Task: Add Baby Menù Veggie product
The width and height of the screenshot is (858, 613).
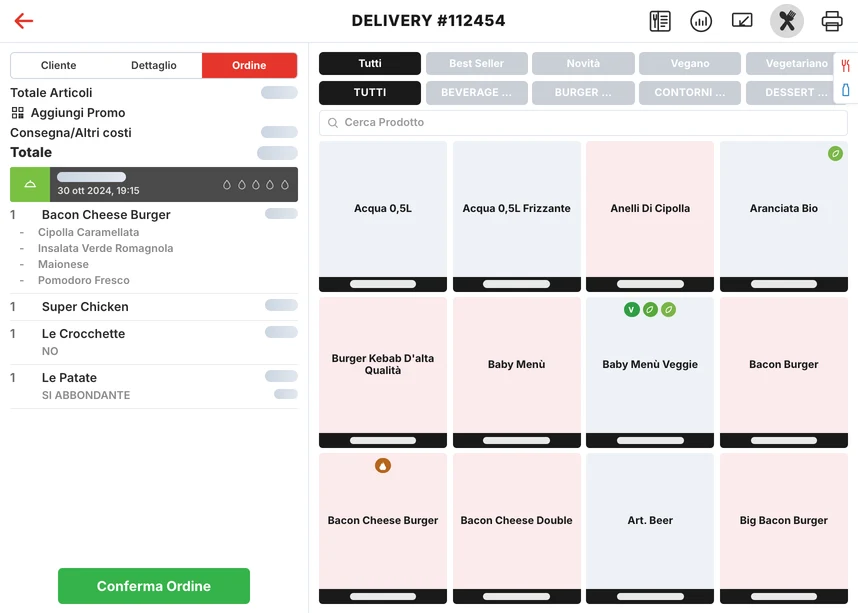Action: pos(650,372)
